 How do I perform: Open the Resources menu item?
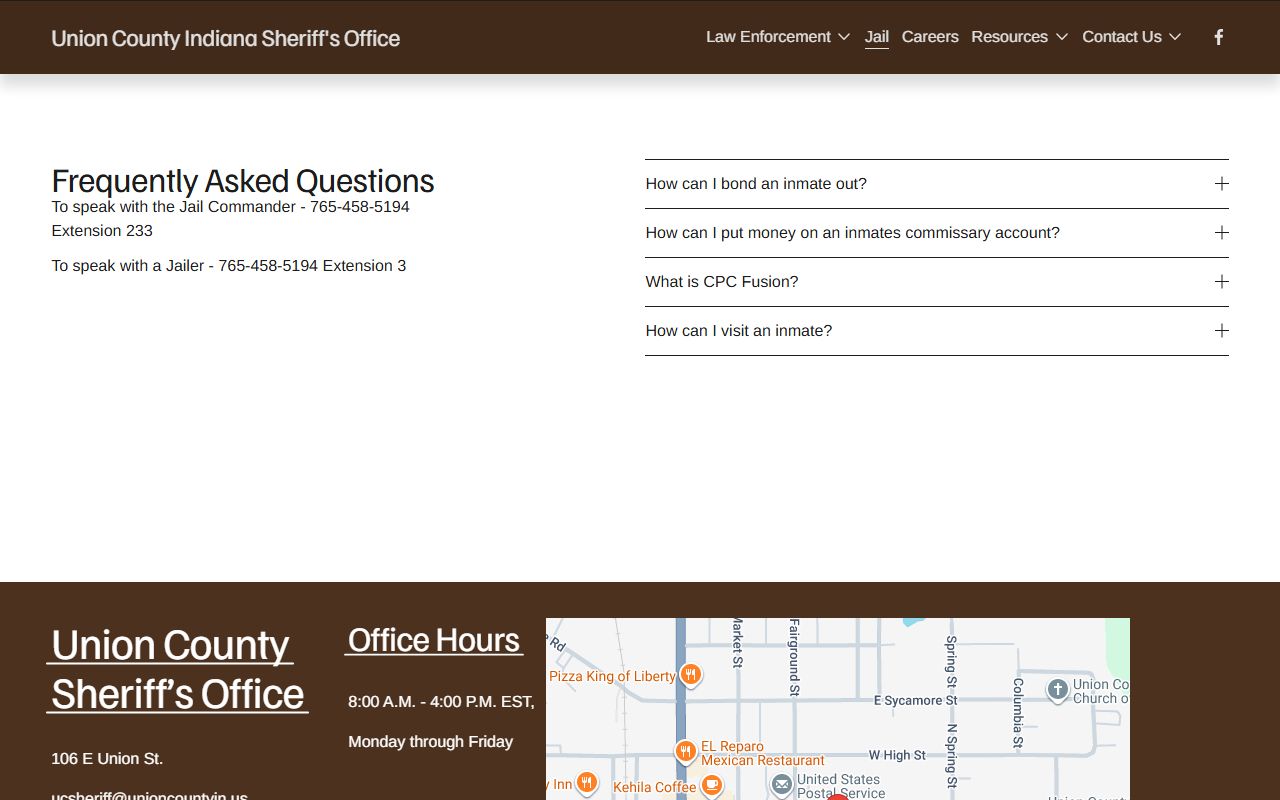1009,37
